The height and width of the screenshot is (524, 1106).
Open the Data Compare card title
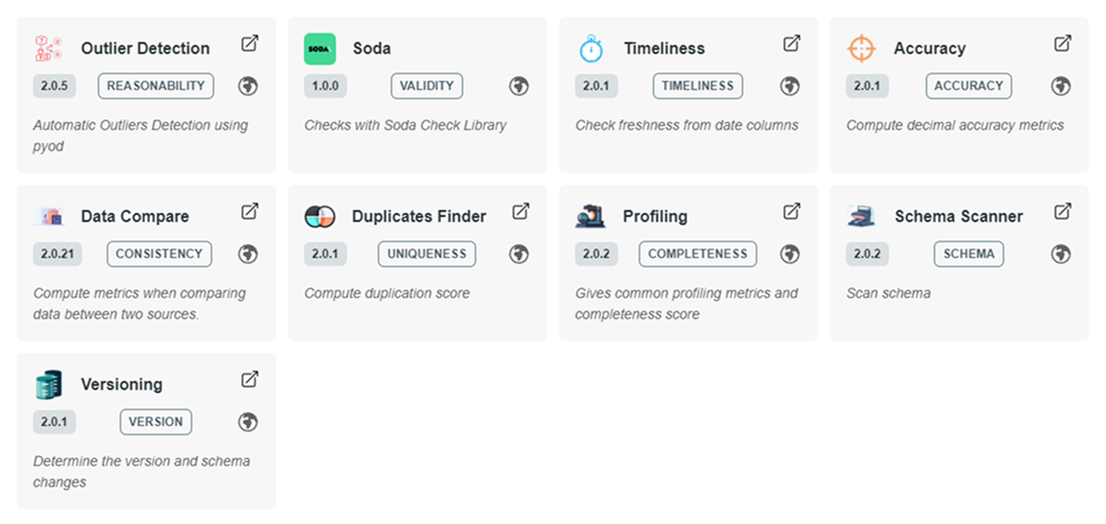135,217
